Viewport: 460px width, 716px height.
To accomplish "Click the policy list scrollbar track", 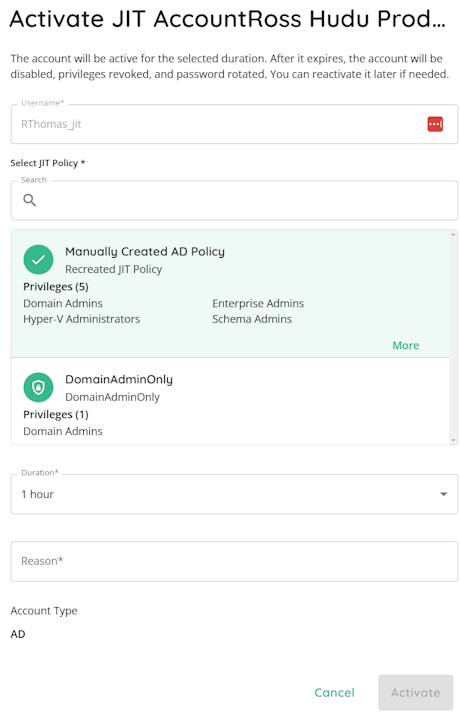I will [x=453, y=337].
